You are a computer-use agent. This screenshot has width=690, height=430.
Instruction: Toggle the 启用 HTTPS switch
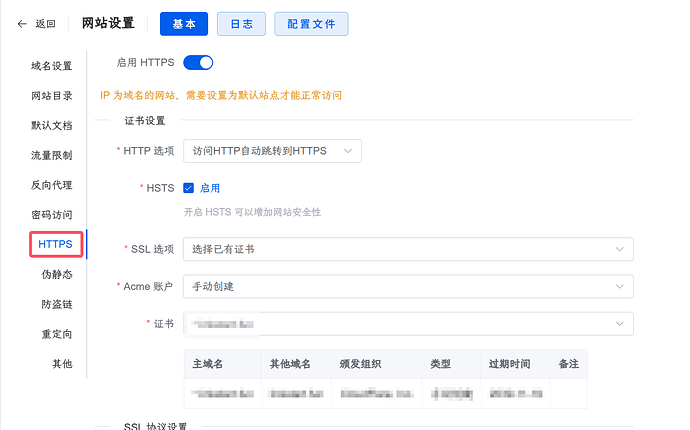(198, 62)
